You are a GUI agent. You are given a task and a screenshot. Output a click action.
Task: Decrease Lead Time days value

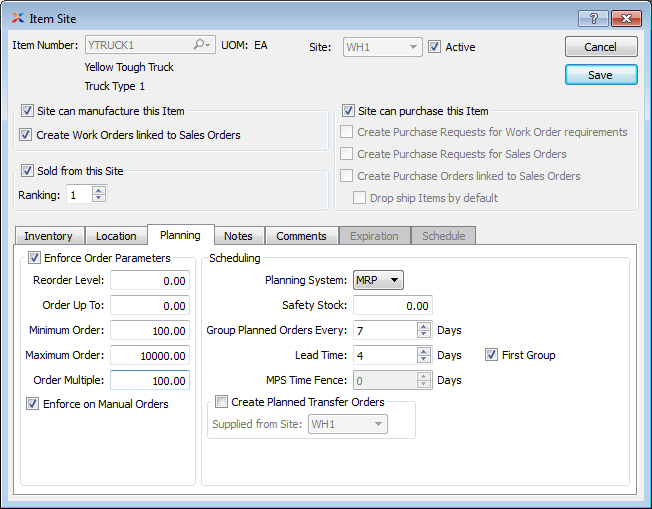pyautogui.click(x=424, y=360)
